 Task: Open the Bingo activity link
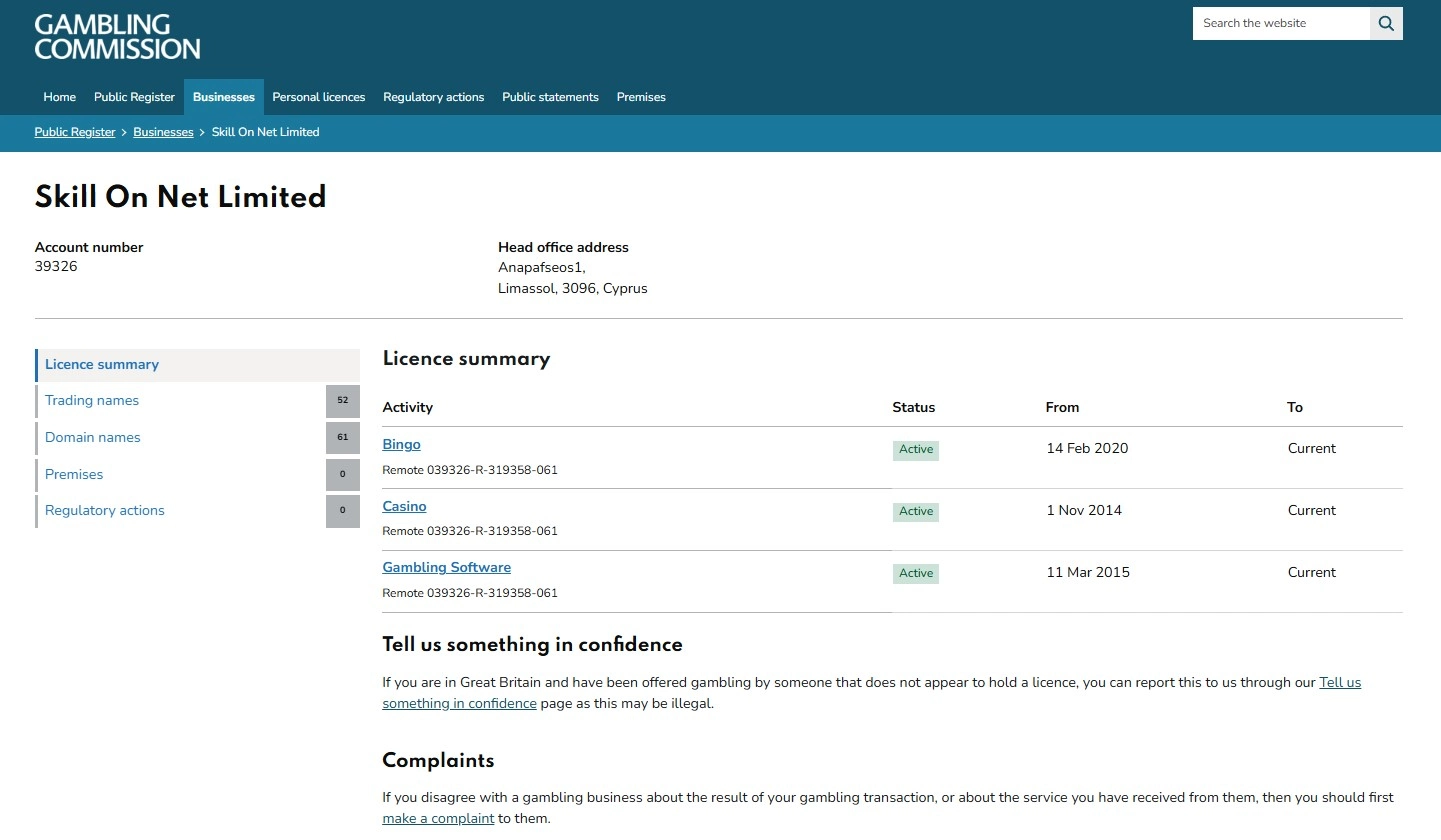point(402,445)
